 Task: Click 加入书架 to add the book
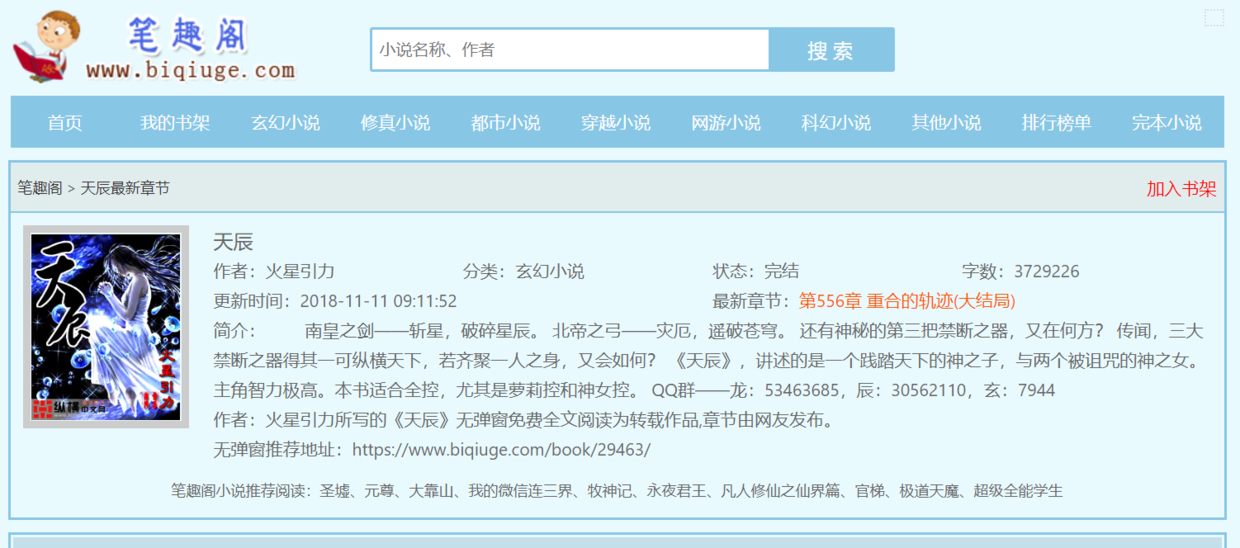[x=1180, y=189]
